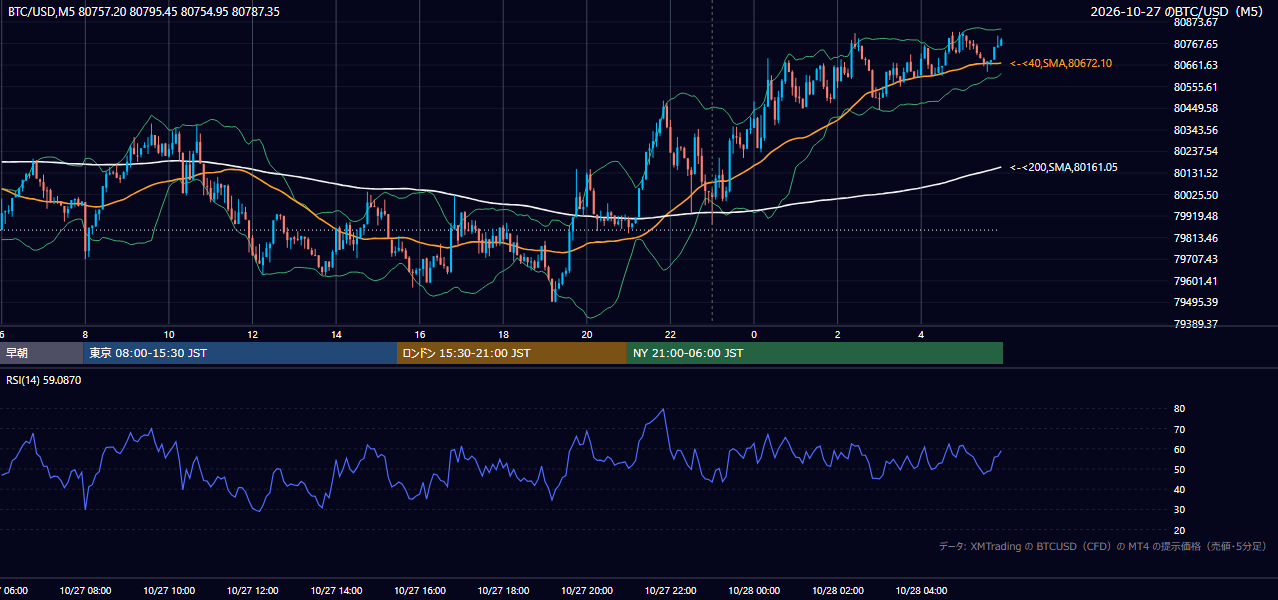Select the NY 21:00-06:00 JST session bar
This screenshot has width=1278, height=600.
[x=815, y=353]
